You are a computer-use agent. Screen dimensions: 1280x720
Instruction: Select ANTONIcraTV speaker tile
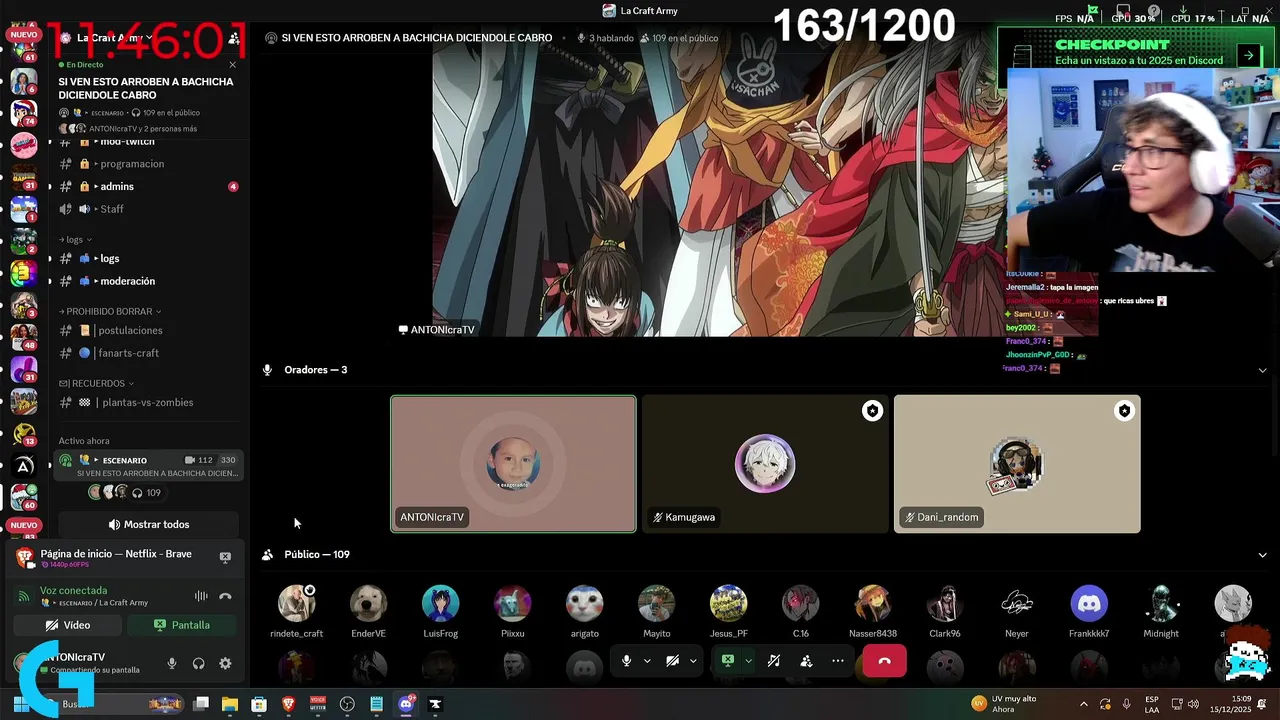[513, 464]
